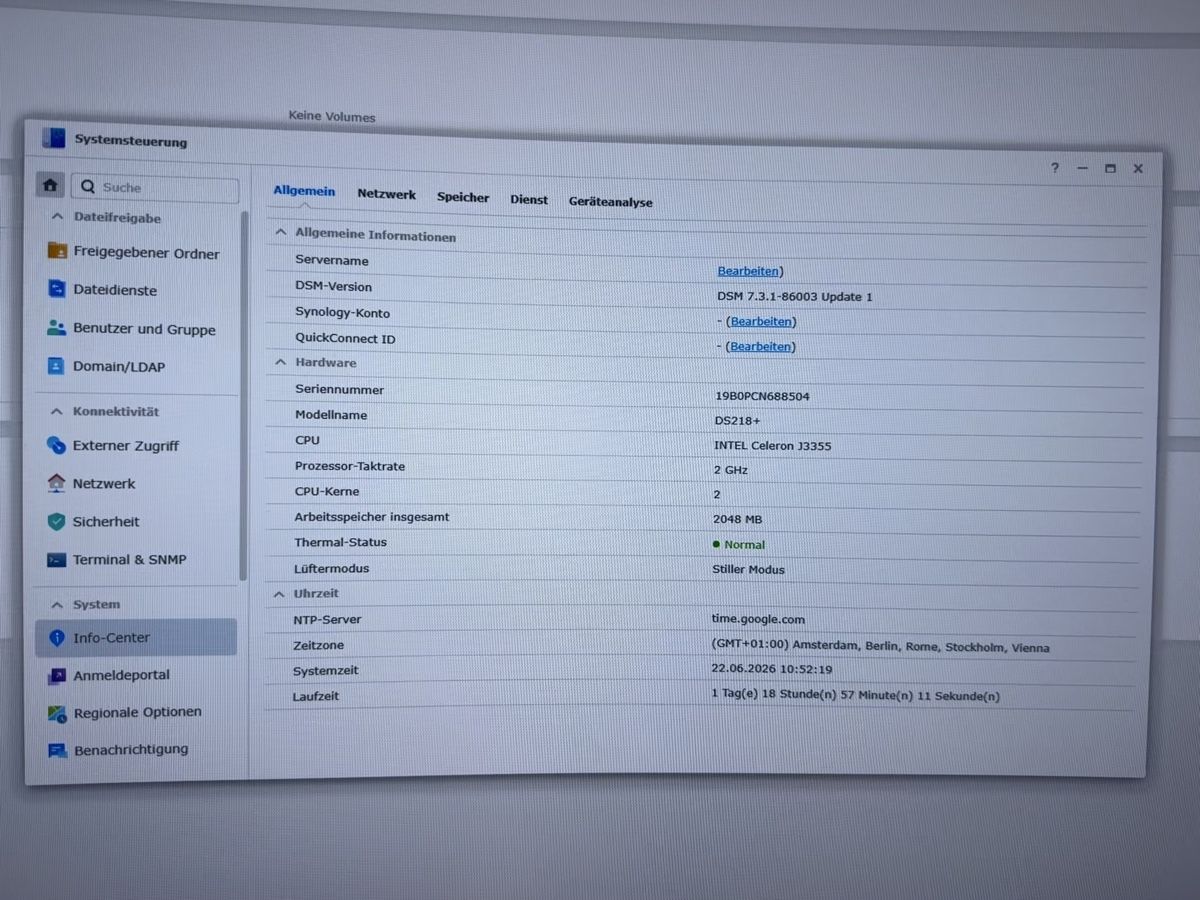Click Prozessor-Taktrate value '2 GHz'

(x=730, y=470)
